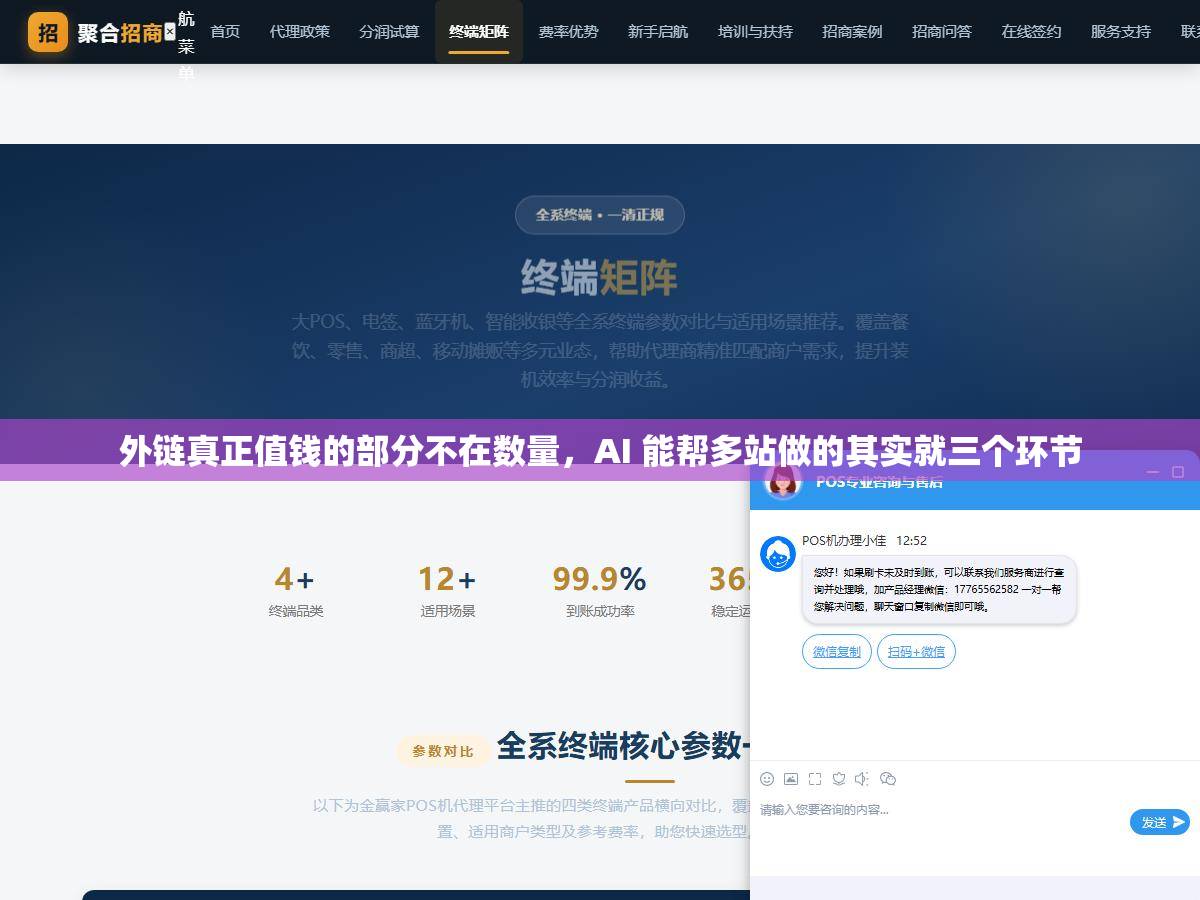Open the 培训与扶持 nav item
The height and width of the screenshot is (900, 1200).
pyautogui.click(x=755, y=32)
